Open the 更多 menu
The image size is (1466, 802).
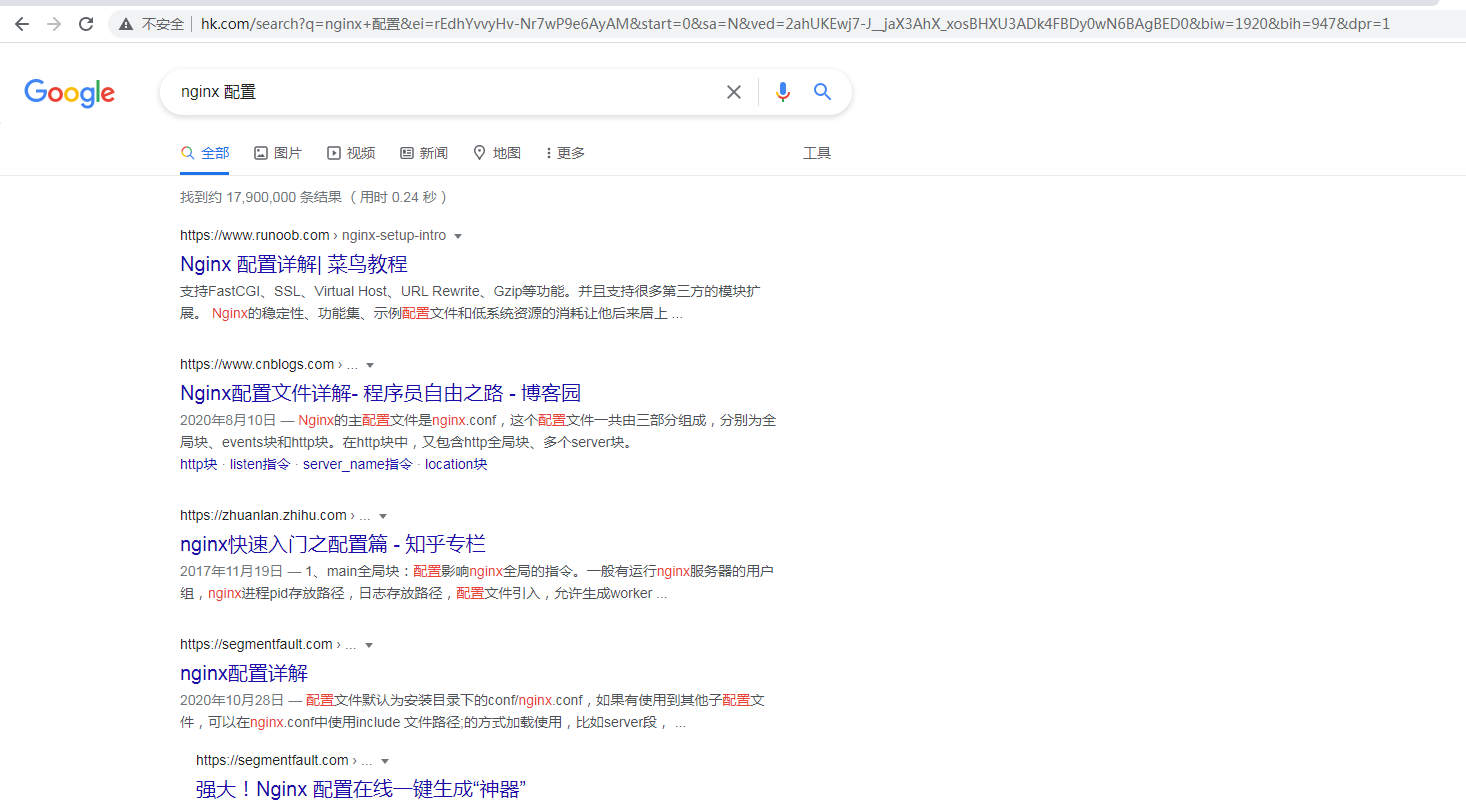pos(566,153)
